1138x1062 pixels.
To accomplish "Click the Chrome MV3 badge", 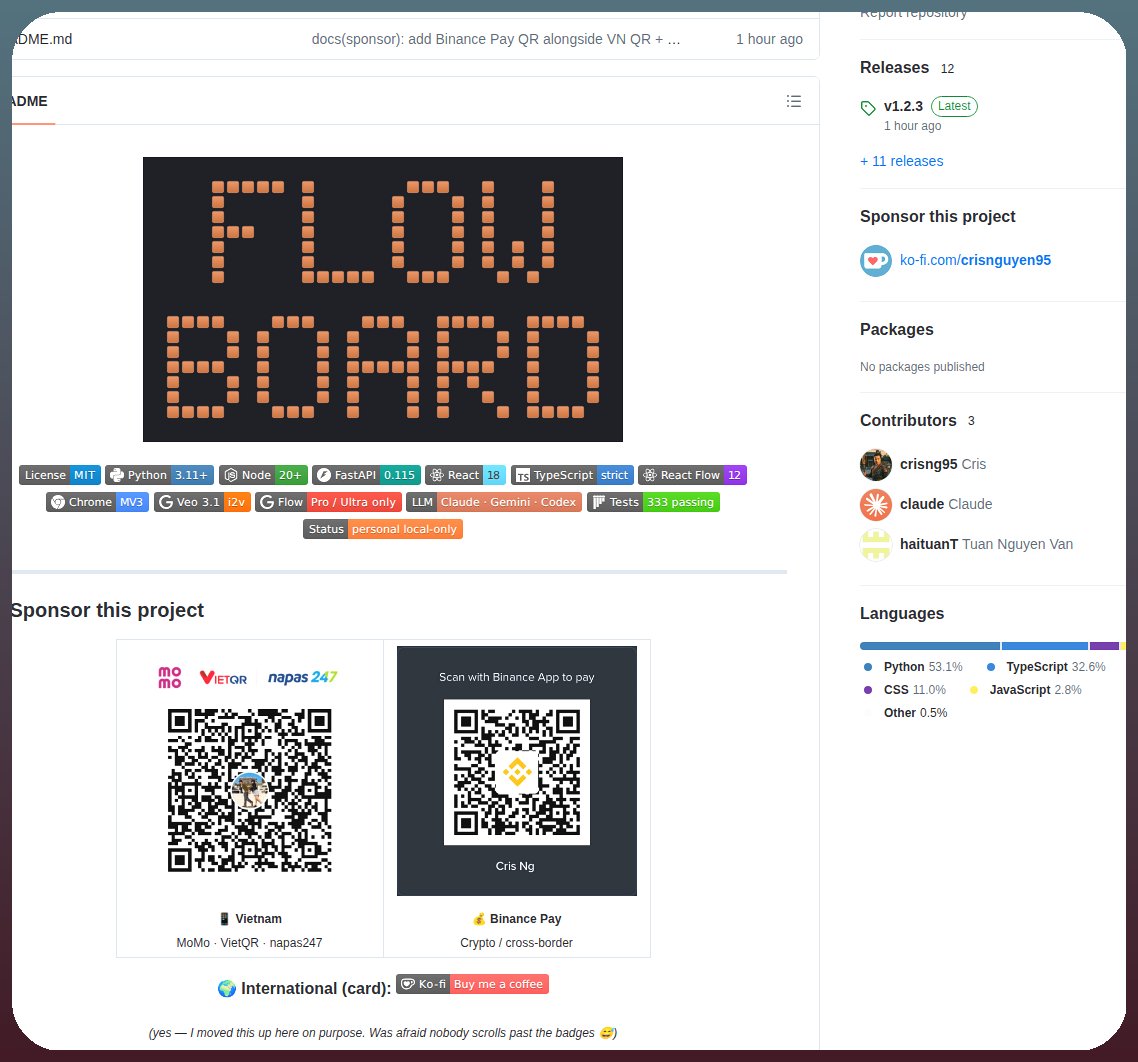I will [97, 502].
